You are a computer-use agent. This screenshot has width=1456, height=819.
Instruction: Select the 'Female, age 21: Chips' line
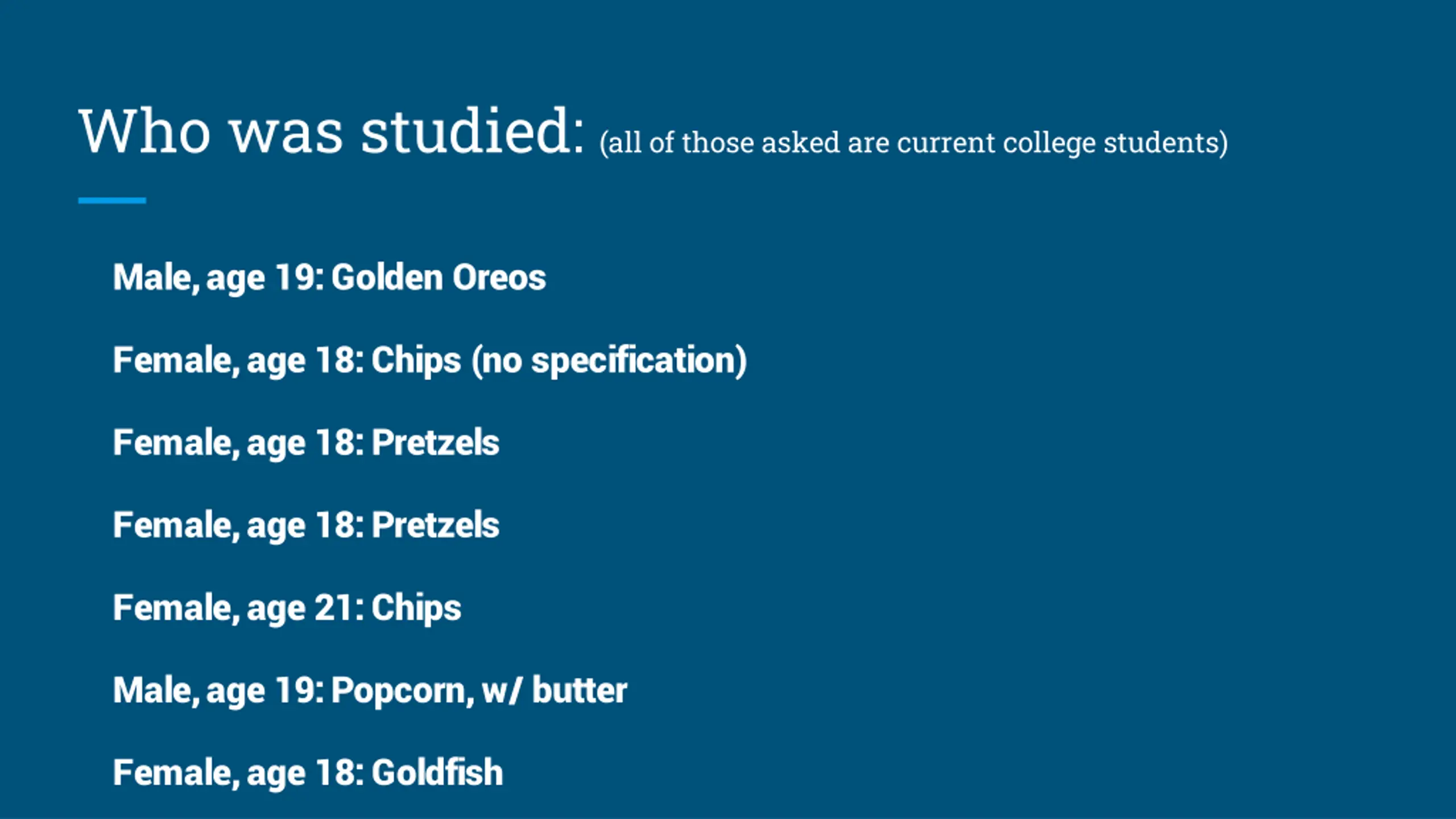[x=287, y=608]
